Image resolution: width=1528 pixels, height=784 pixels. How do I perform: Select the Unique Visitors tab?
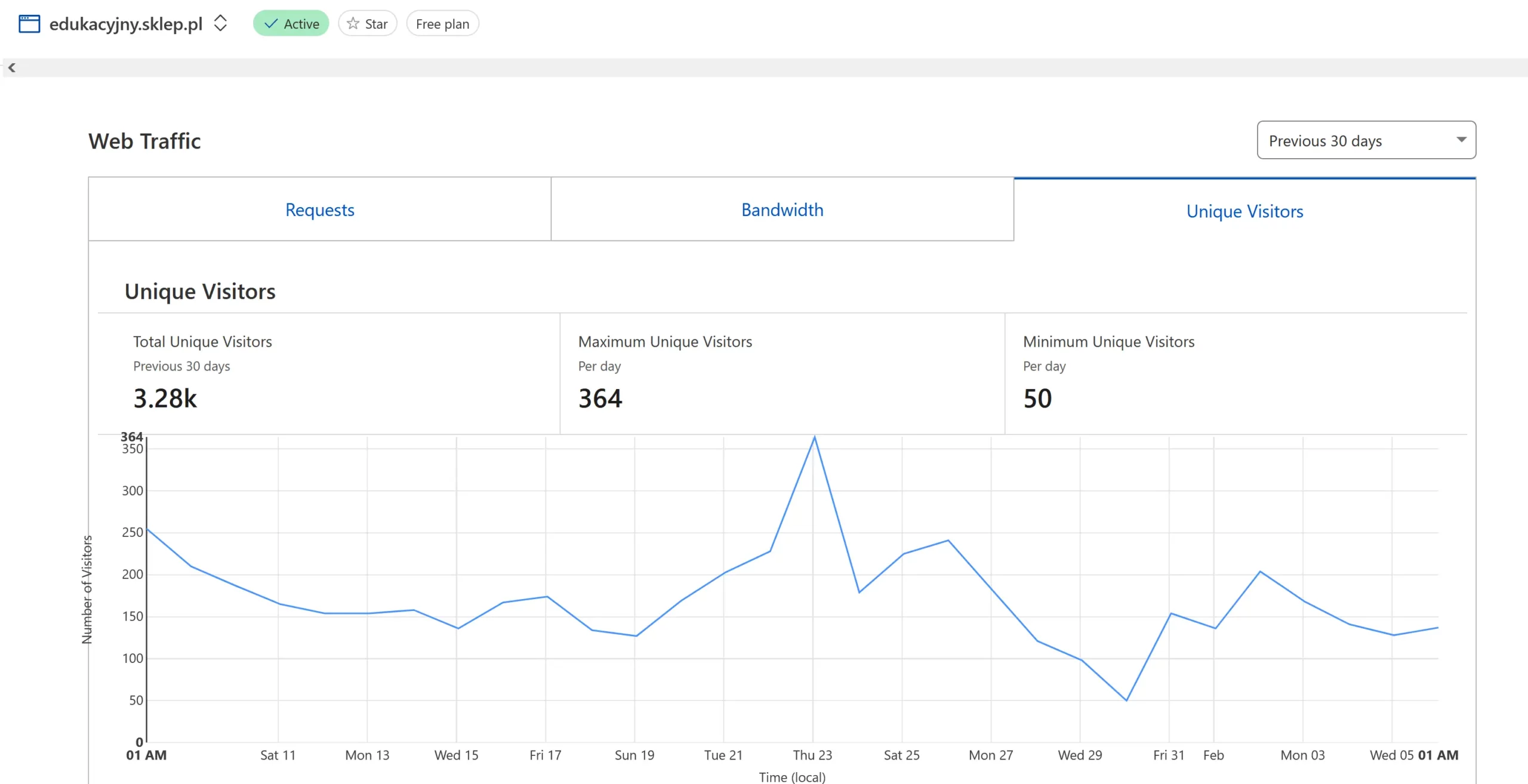coord(1244,211)
